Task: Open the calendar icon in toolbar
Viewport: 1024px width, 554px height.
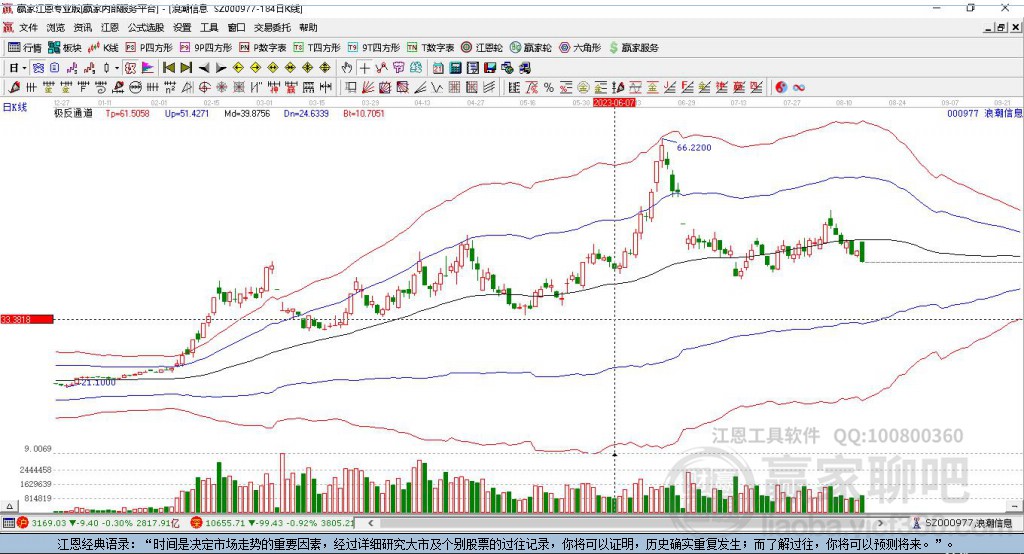Action: pyautogui.click(x=438, y=68)
